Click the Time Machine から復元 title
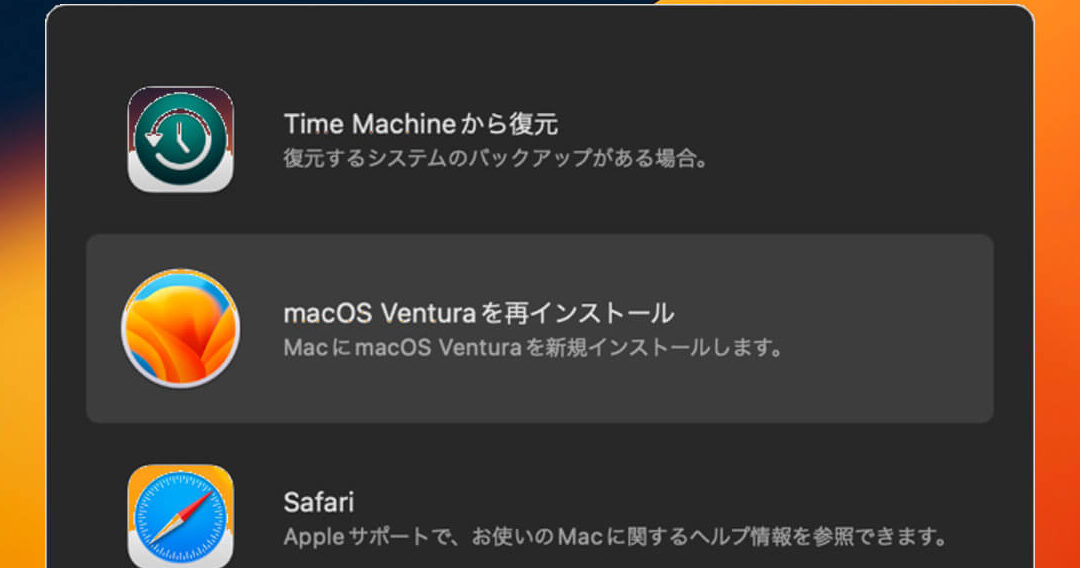 click(x=421, y=125)
